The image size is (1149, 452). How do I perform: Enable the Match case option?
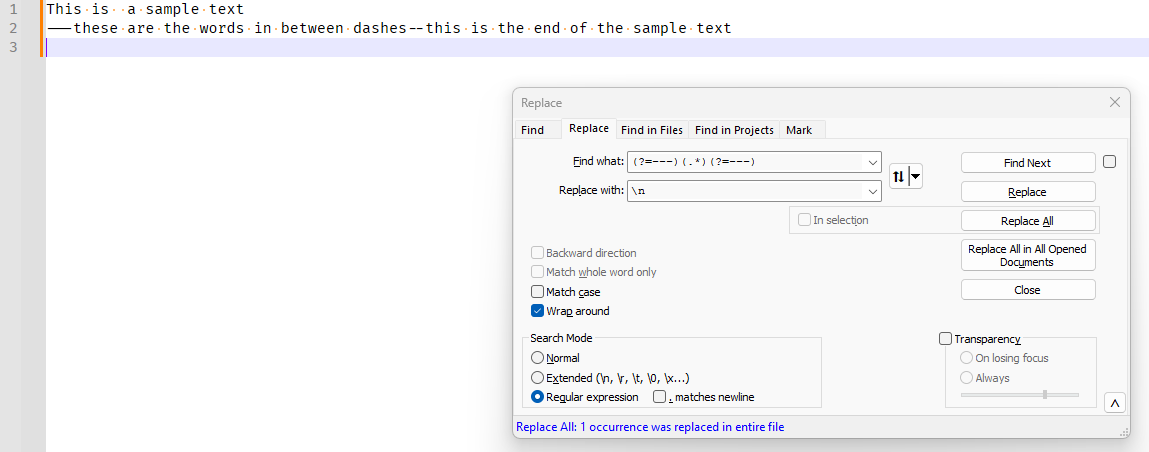[x=537, y=292]
